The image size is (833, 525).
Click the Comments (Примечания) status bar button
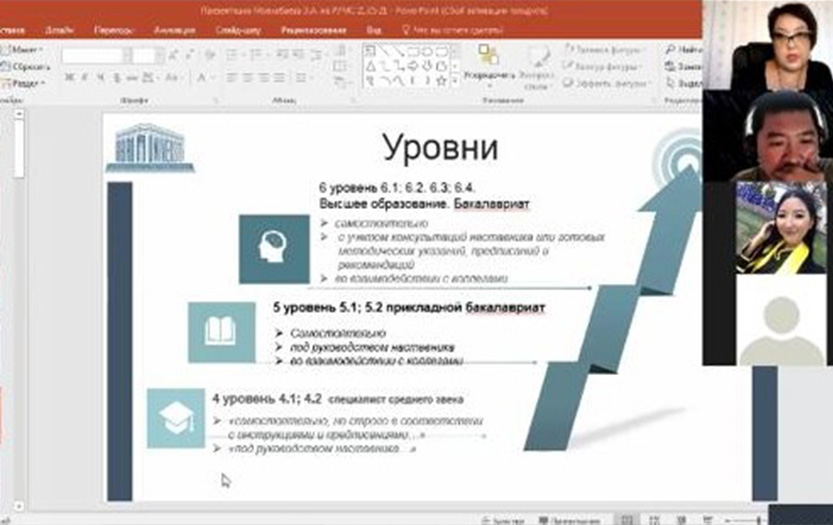(565, 520)
